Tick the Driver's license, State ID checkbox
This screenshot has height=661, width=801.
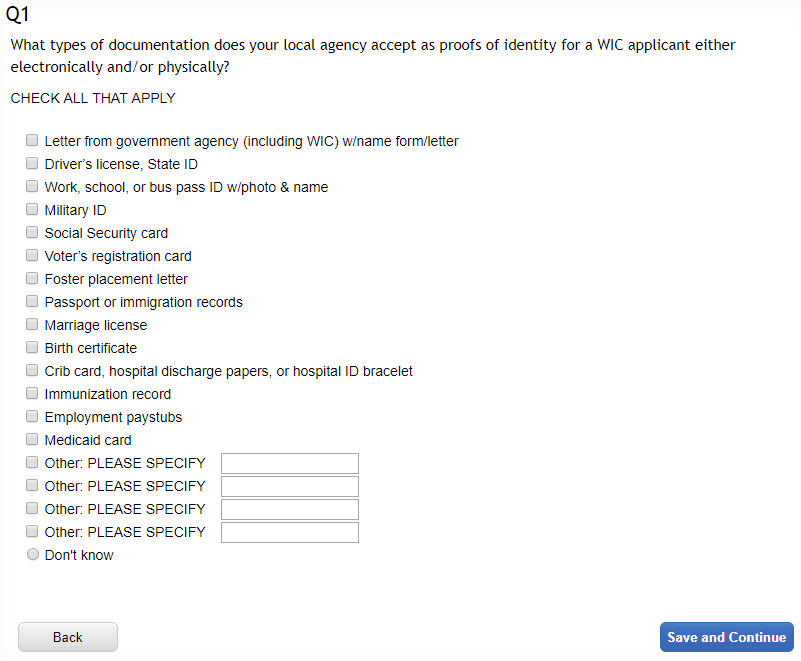tap(32, 164)
